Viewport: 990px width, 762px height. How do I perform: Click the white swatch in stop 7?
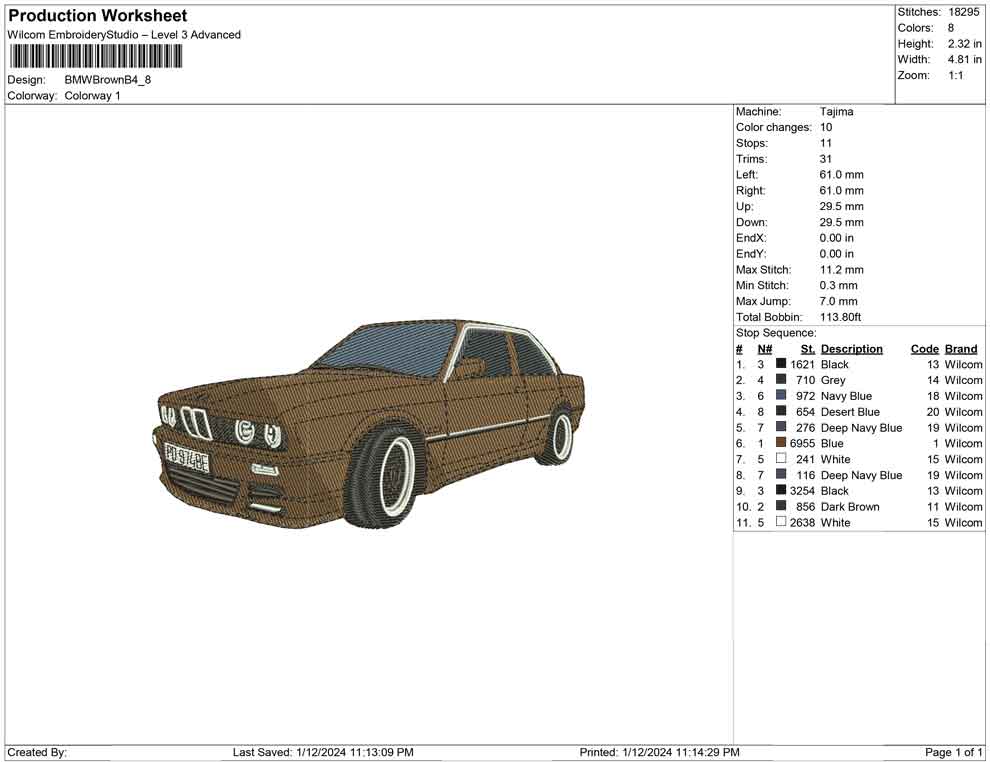point(781,458)
